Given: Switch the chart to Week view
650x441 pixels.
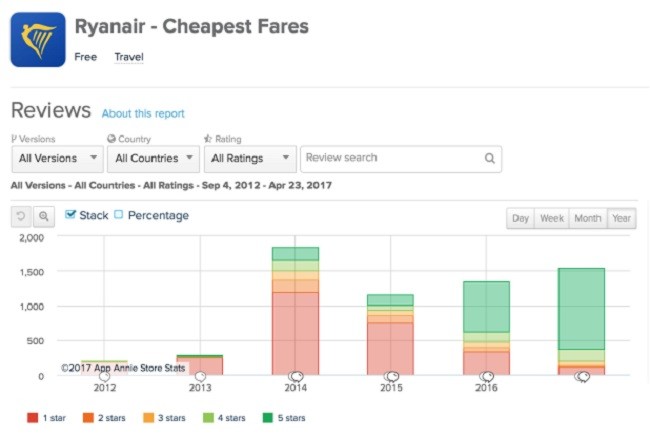Looking at the screenshot, I should tap(552, 218).
